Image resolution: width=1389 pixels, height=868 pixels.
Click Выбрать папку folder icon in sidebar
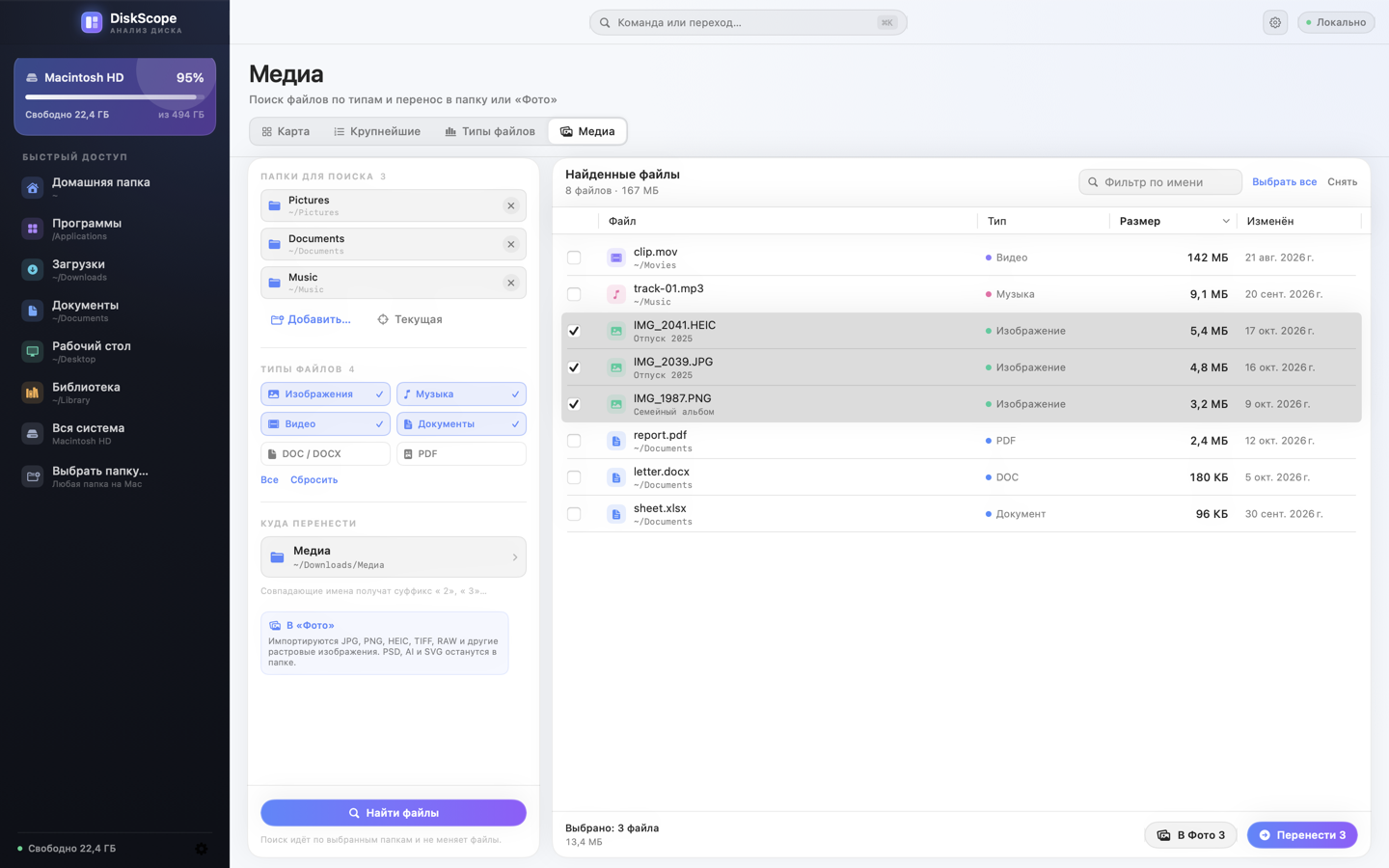pyautogui.click(x=33, y=476)
